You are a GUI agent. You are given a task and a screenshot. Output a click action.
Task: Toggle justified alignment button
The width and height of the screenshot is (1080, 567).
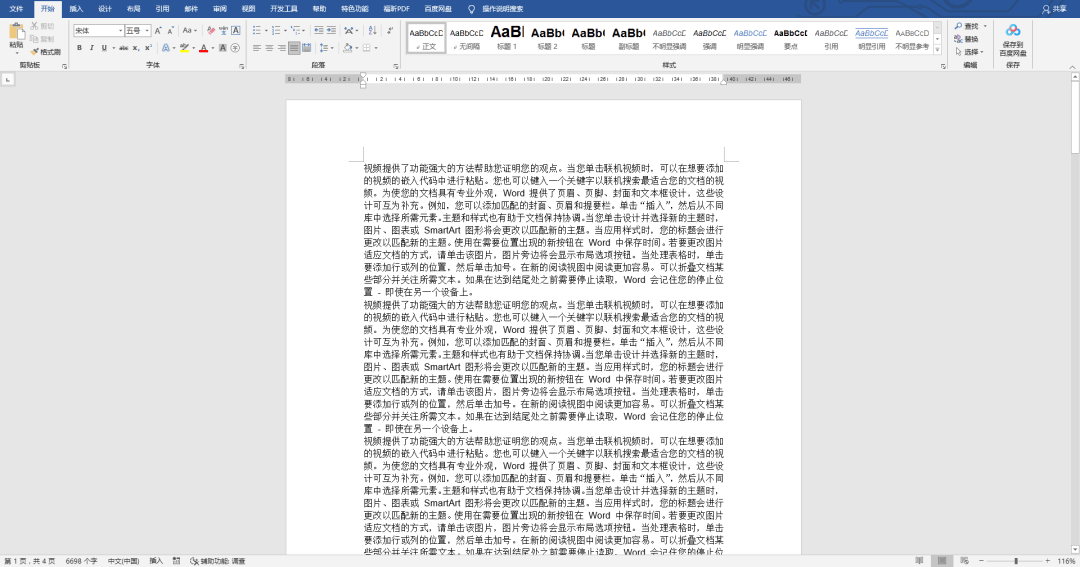(x=294, y=48)
